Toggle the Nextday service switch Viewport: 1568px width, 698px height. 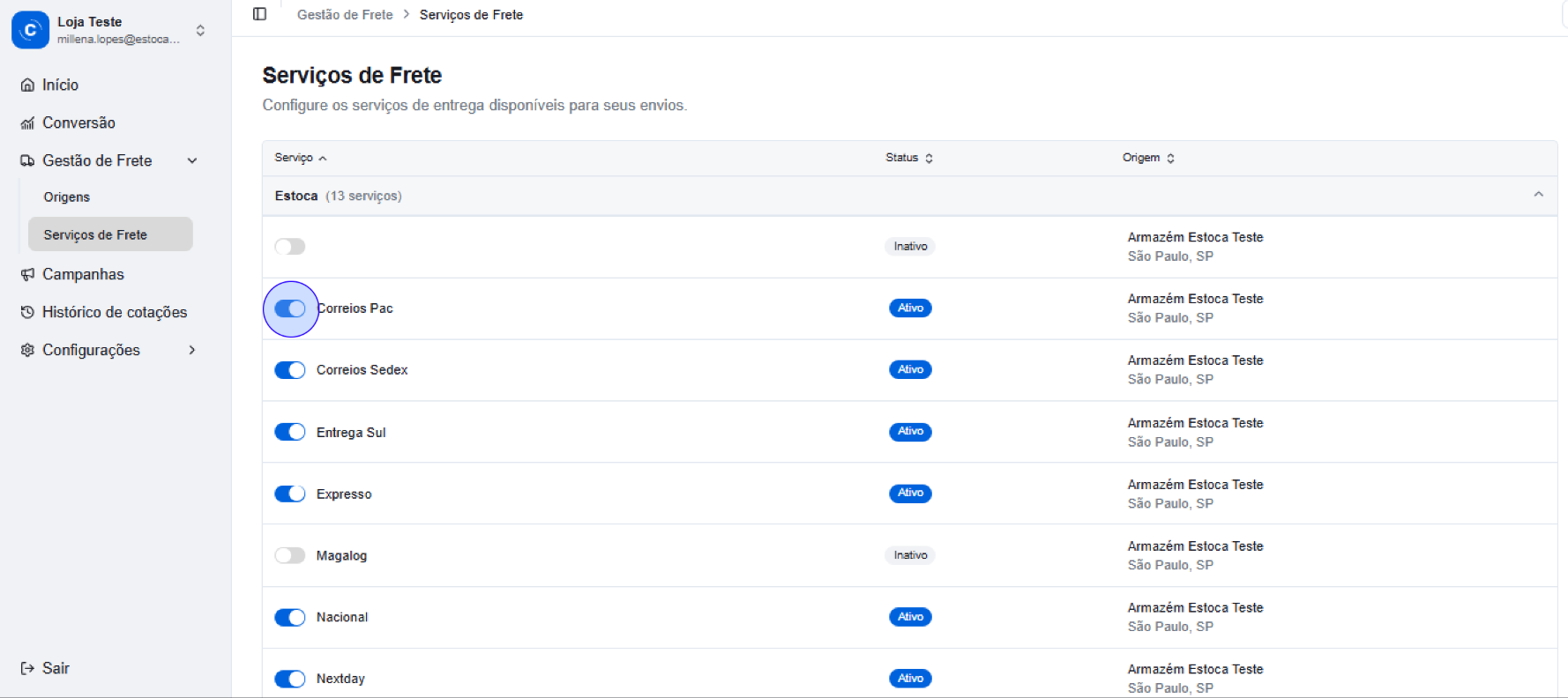coord(289,679)
